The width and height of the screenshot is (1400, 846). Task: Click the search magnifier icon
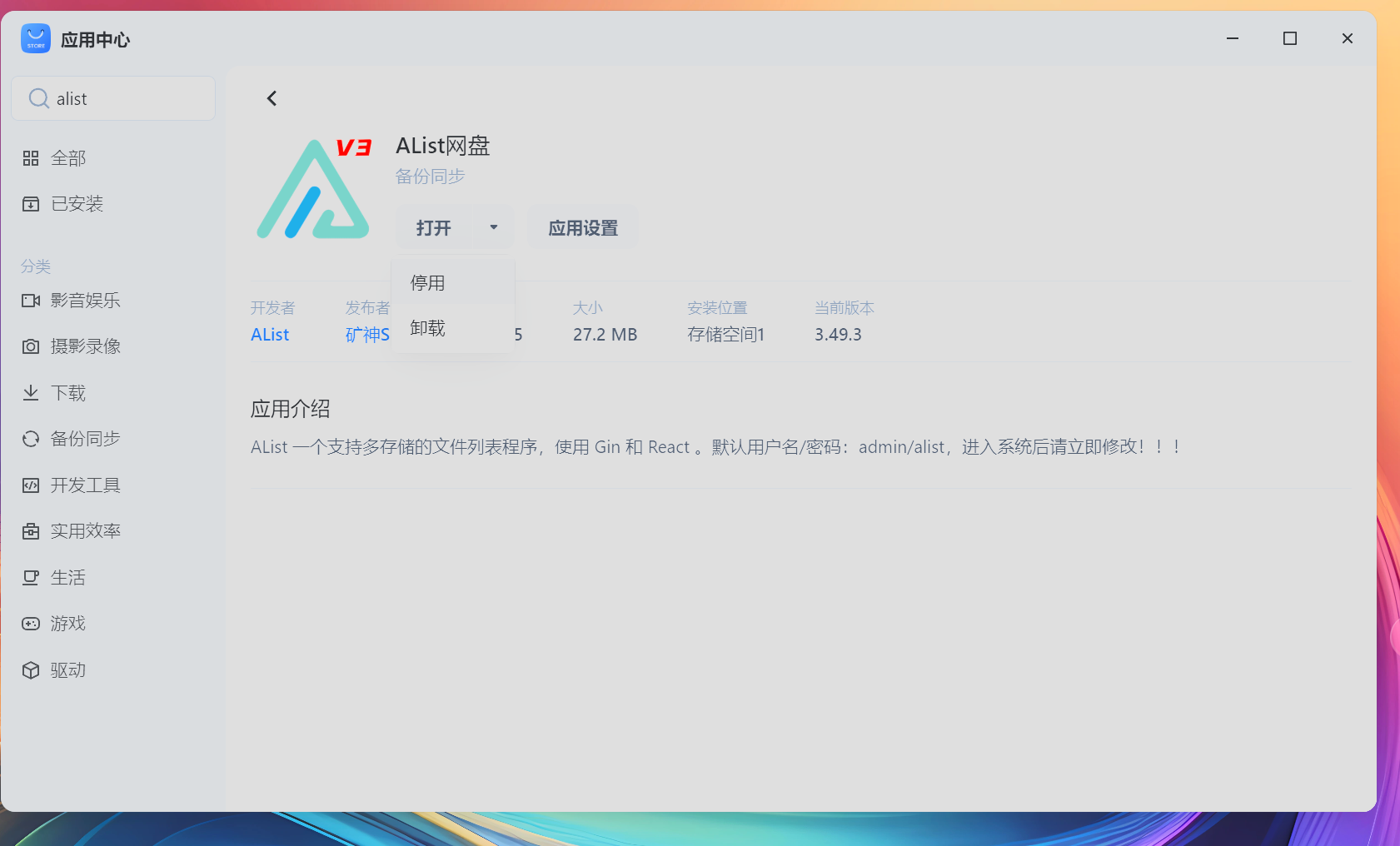(38, 98)
